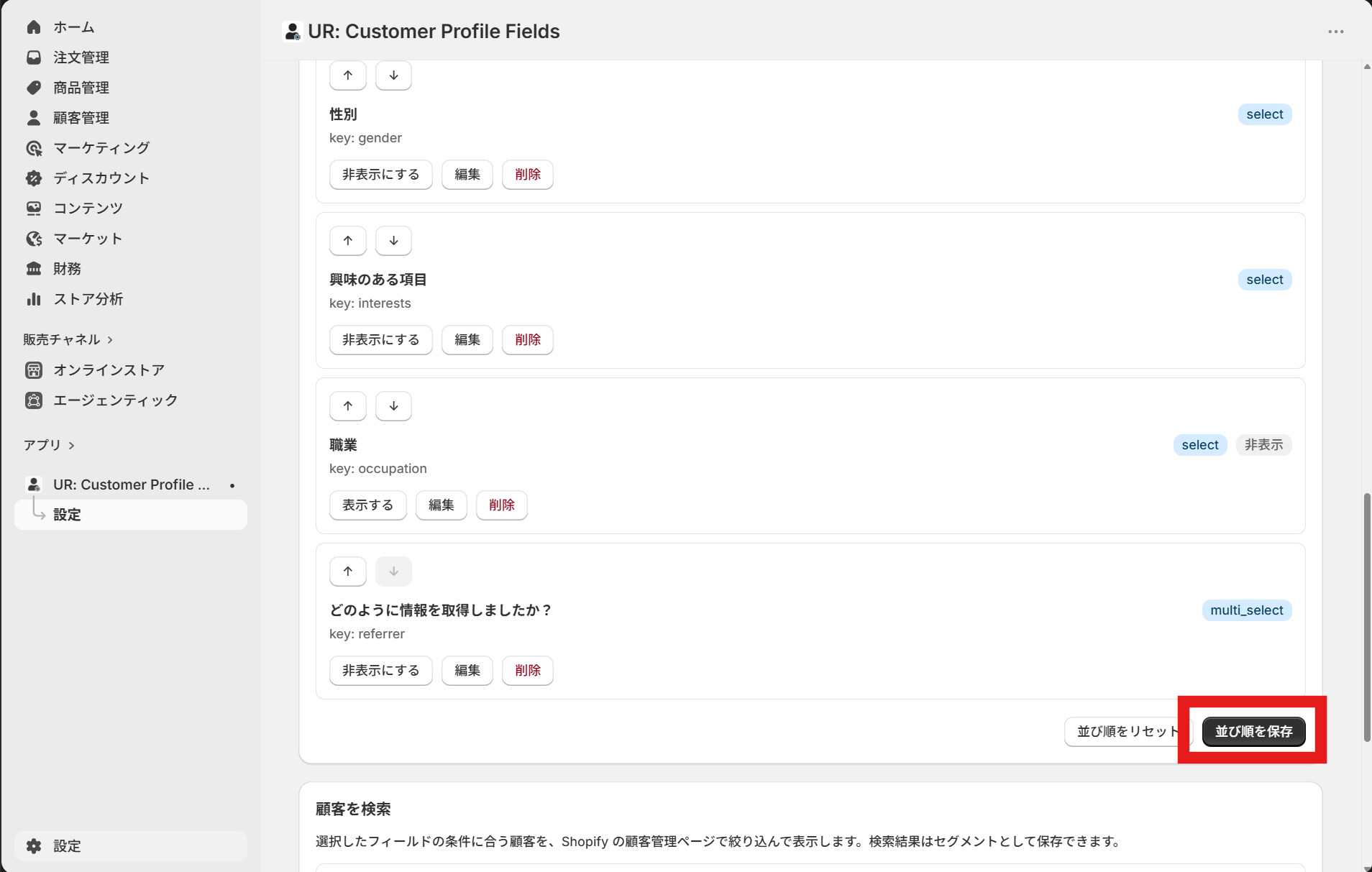
Task: Click the マーケット globe icon
Action: [x=34, y=239]
